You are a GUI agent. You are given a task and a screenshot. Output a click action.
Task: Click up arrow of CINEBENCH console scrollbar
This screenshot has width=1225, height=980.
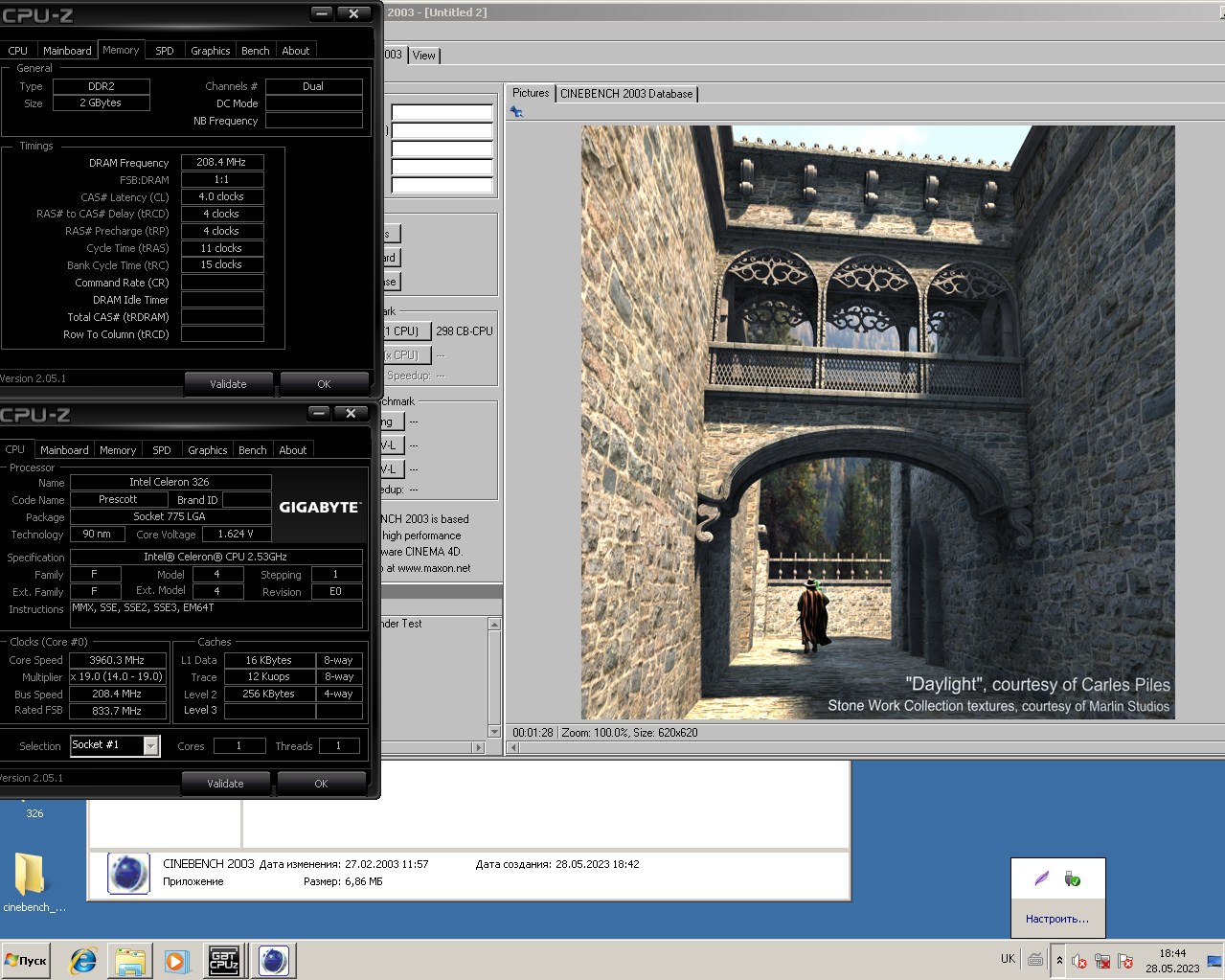click(494, 625)
